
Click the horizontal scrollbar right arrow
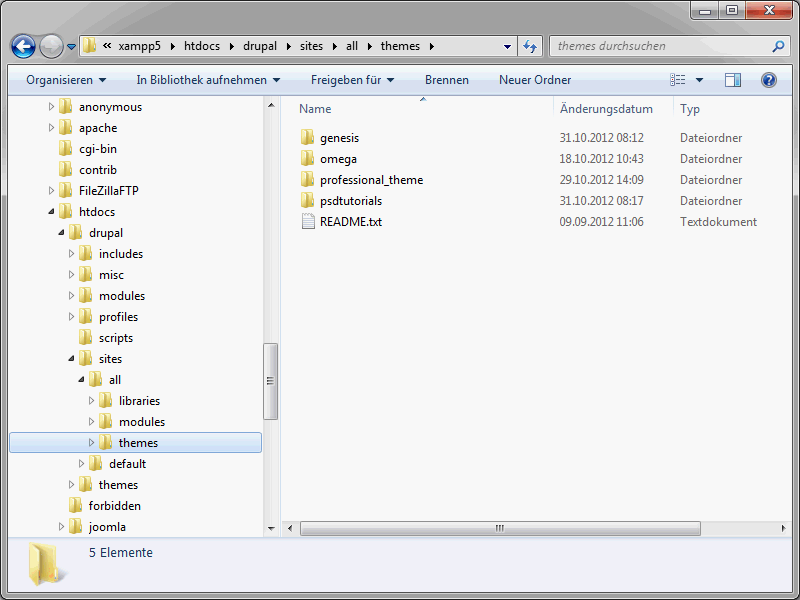(783, 529)
